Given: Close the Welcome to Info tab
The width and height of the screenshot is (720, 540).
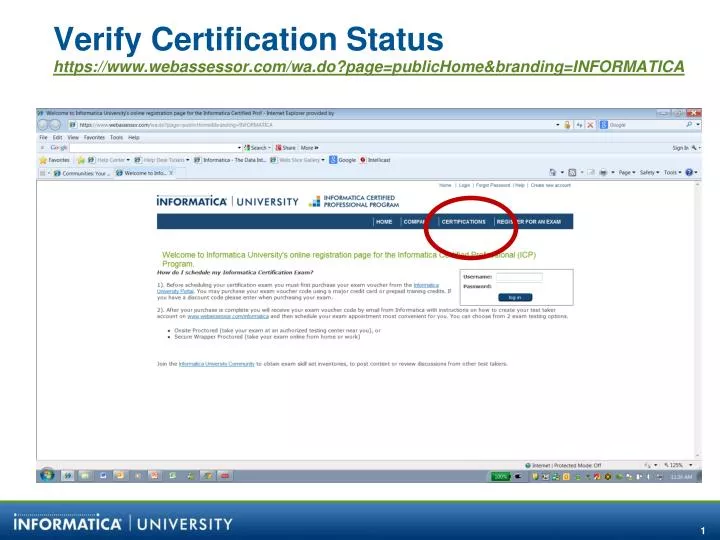Looking at the screenshot, I should [x=171, y=173].
